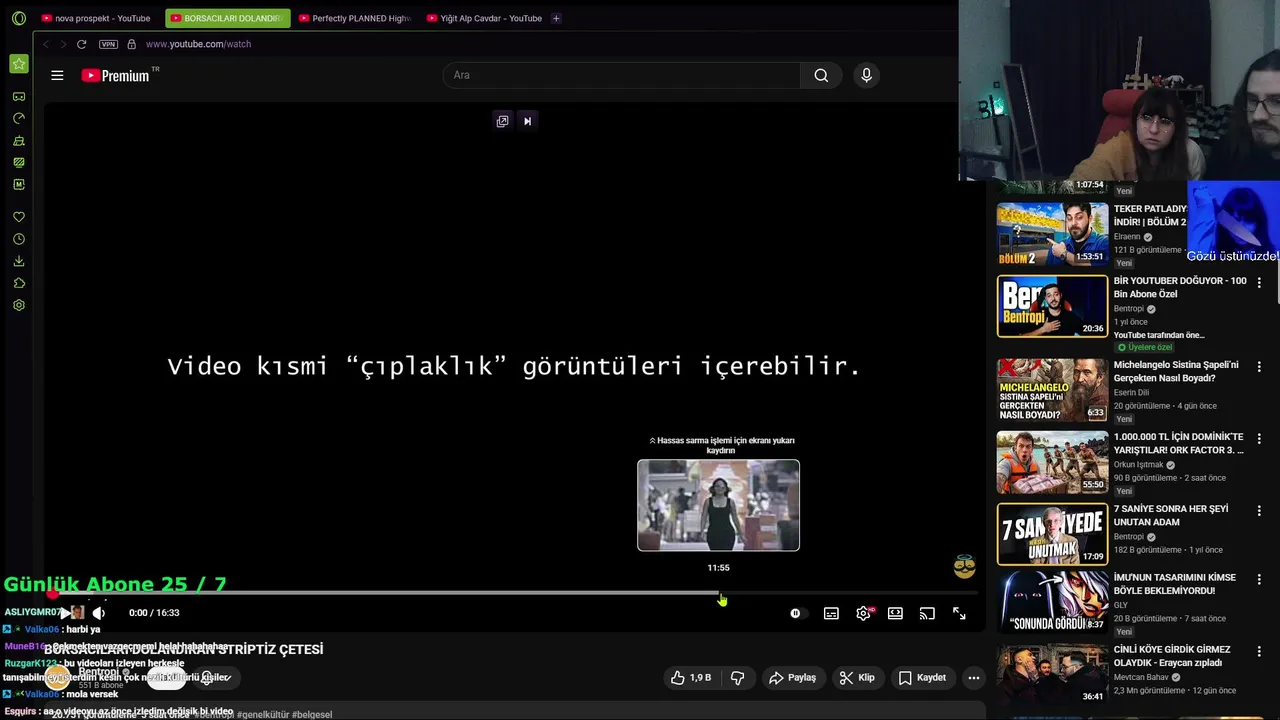Open the M messenger icon in sidebar
The width and height of the screenshot is (1280, 720).
pos(18,184)
